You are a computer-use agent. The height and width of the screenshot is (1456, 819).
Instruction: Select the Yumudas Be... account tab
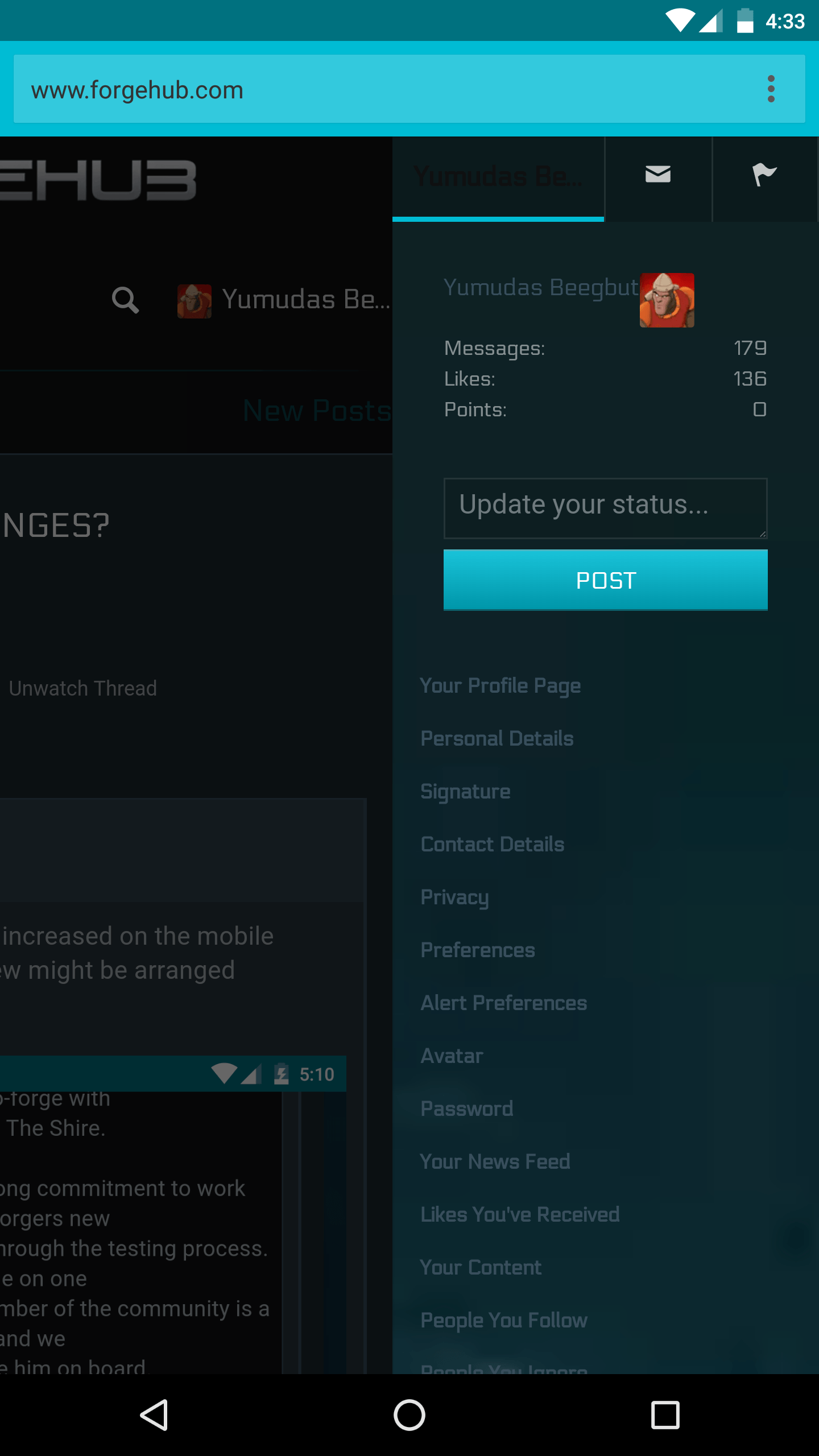pyautogui.click(x=498, y=177)
